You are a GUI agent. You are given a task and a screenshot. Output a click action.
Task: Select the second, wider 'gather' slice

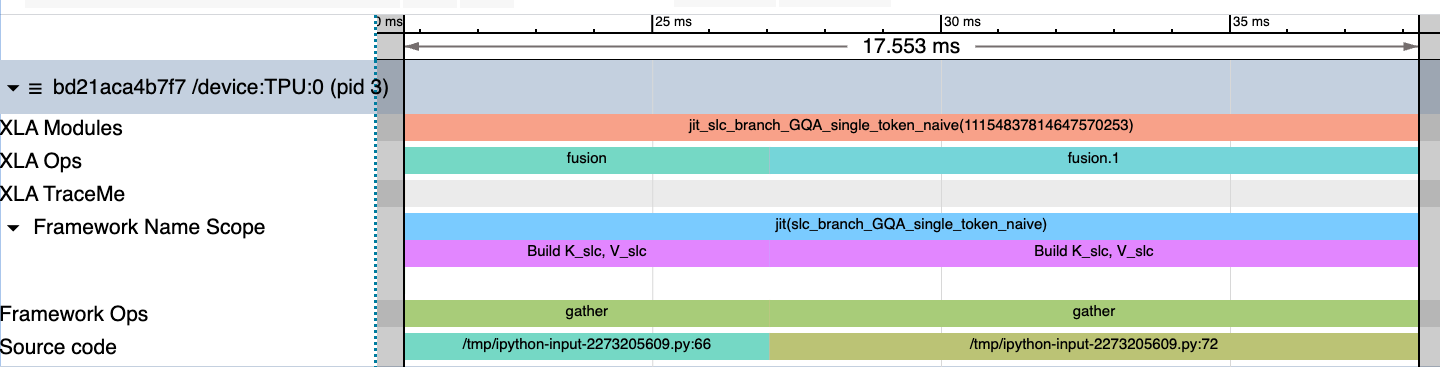tap(1094, 313)
